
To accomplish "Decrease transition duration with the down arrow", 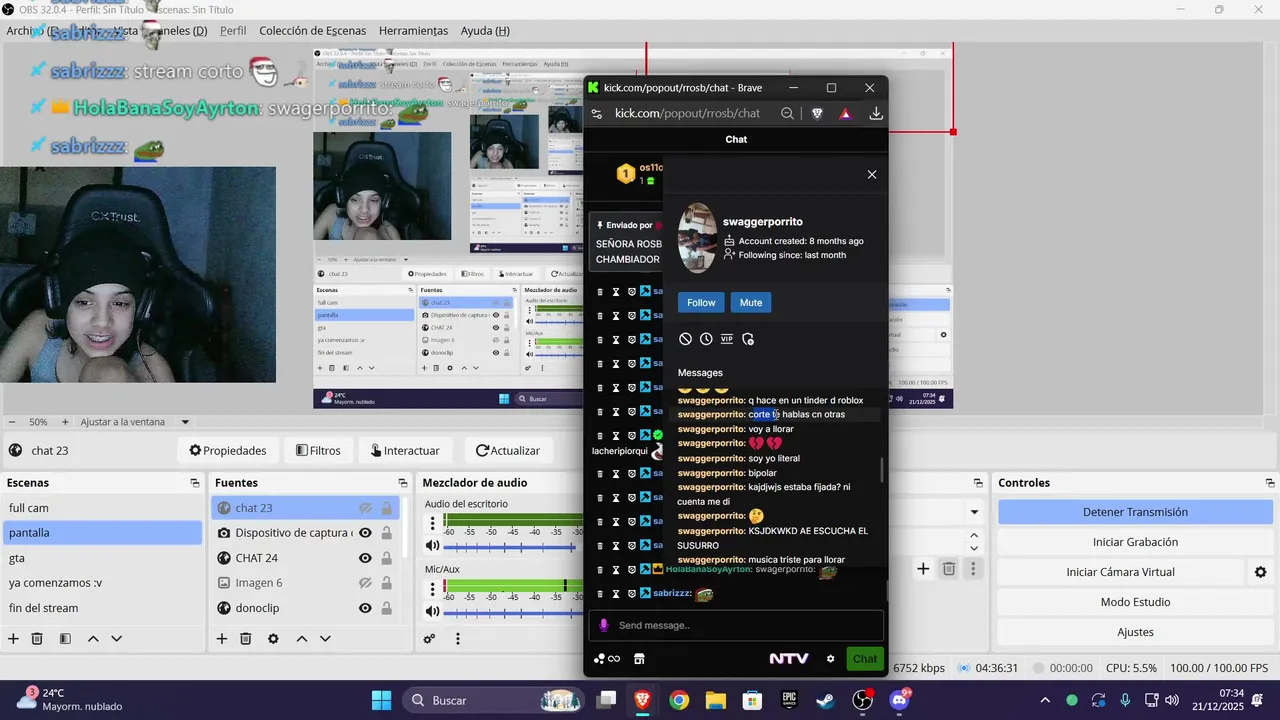I will [974, 548].
